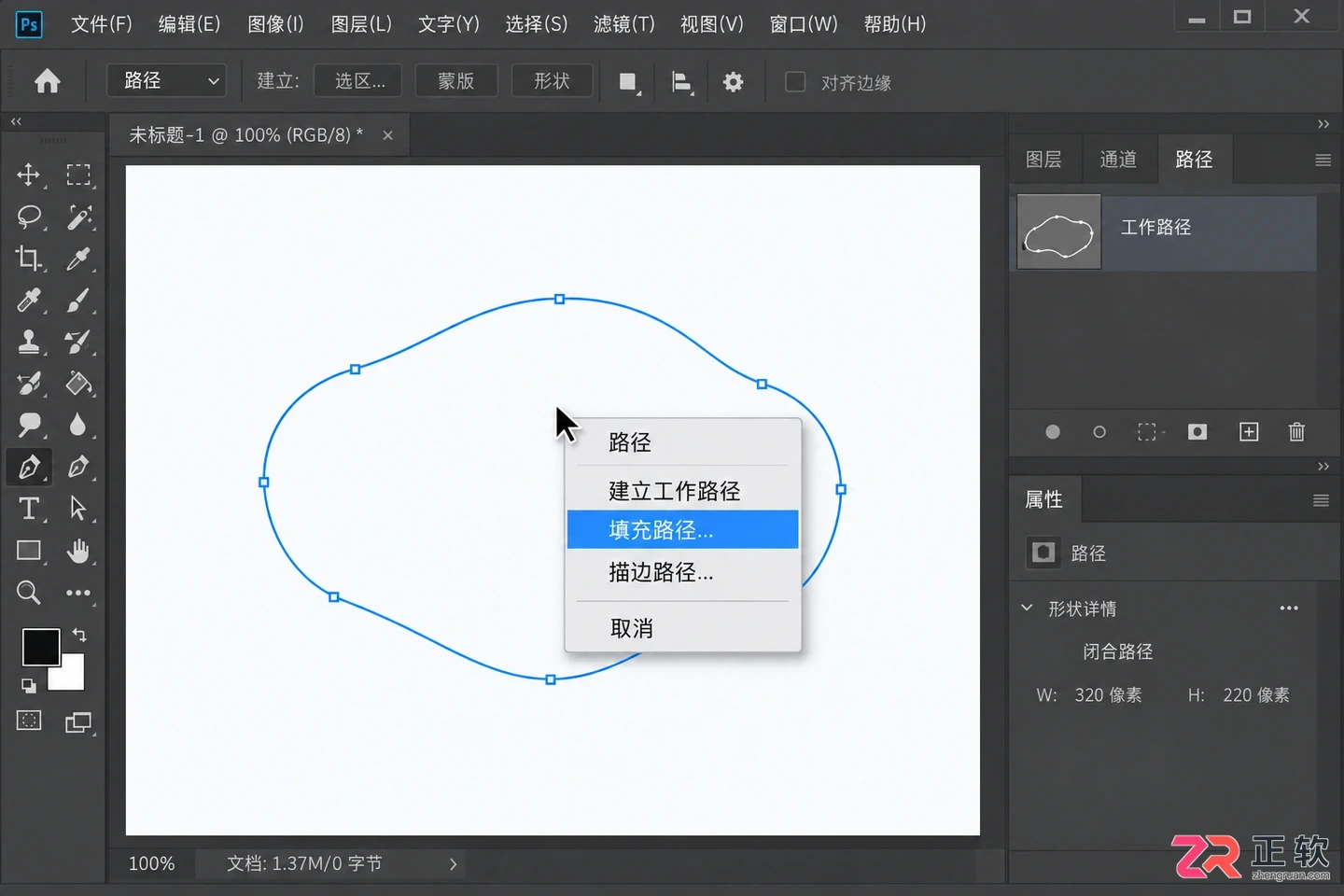Select the Hand tool
1344x896 pixels.
point(78,551)
